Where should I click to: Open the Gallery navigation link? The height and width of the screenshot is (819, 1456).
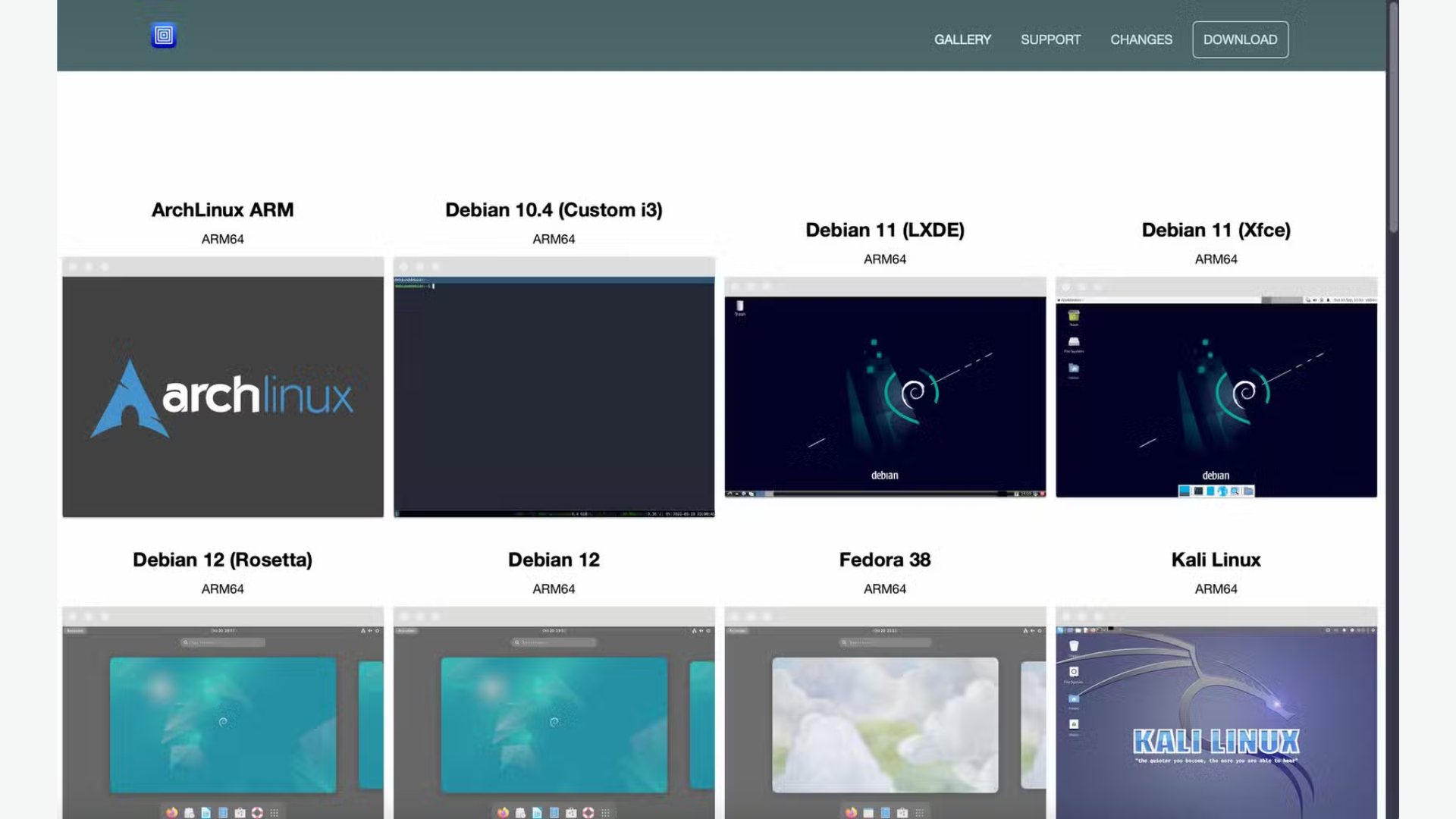(962, 39)
